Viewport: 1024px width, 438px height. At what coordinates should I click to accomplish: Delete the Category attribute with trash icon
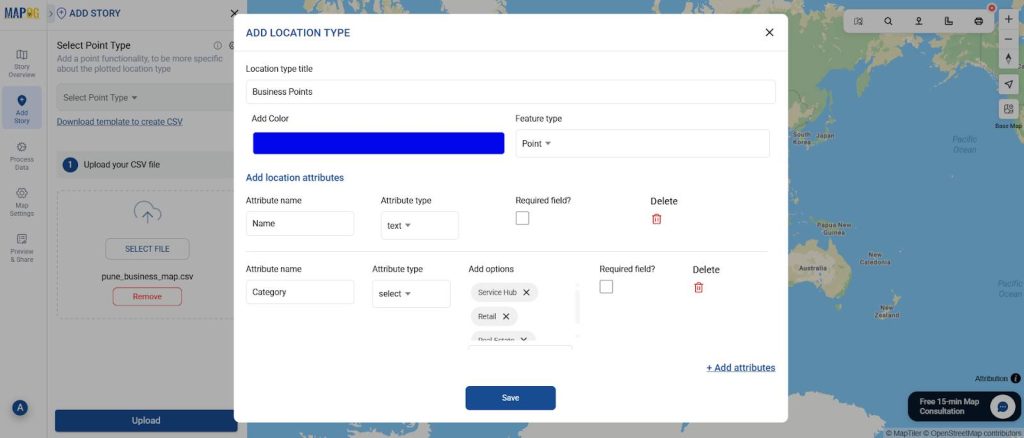[x=698, y=287]
